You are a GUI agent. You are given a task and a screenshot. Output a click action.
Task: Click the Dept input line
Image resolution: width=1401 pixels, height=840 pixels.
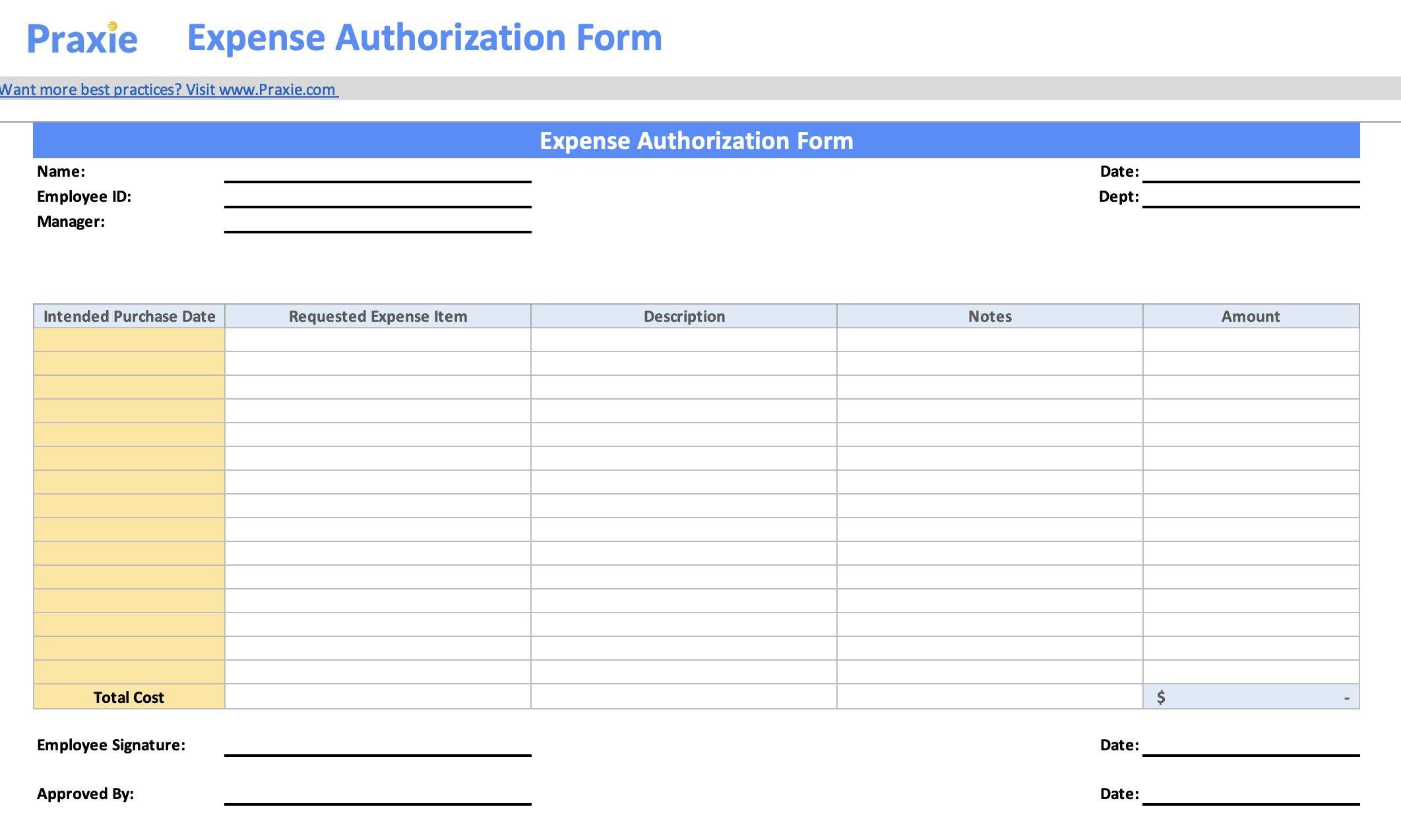click(1251, 198)
